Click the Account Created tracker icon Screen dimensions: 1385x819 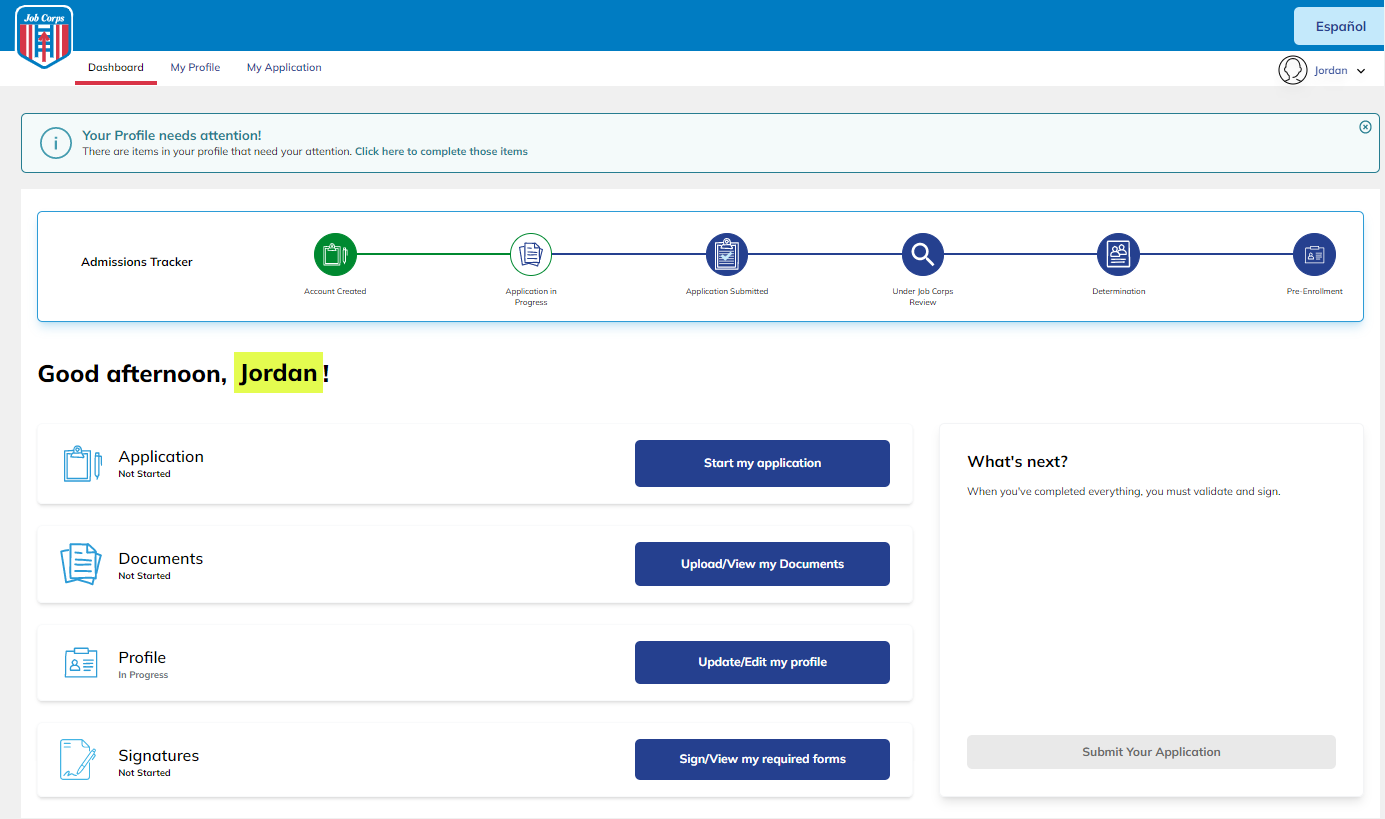tap(335, 255)
